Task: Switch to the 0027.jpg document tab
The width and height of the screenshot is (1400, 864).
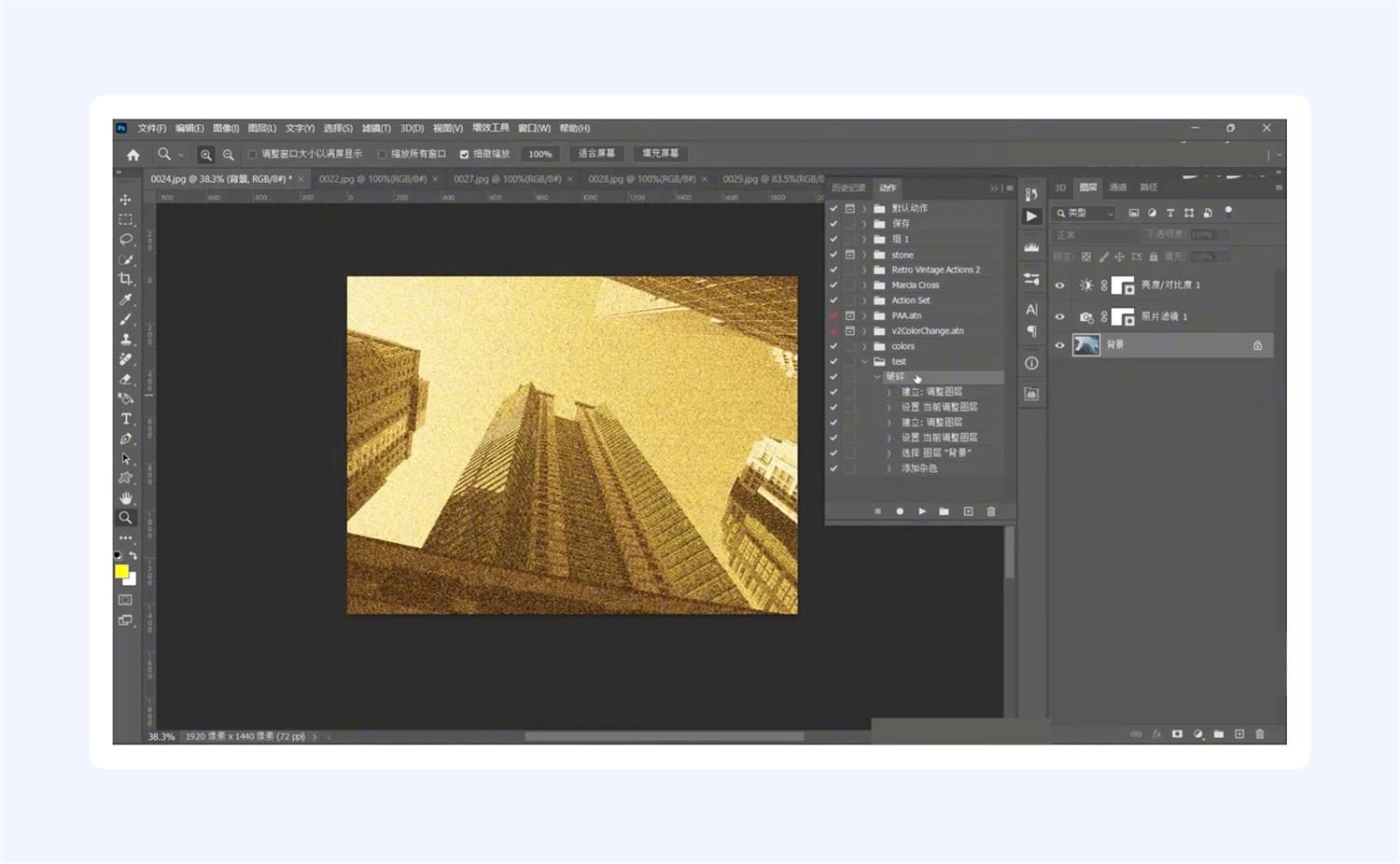Action: point(507,179)
